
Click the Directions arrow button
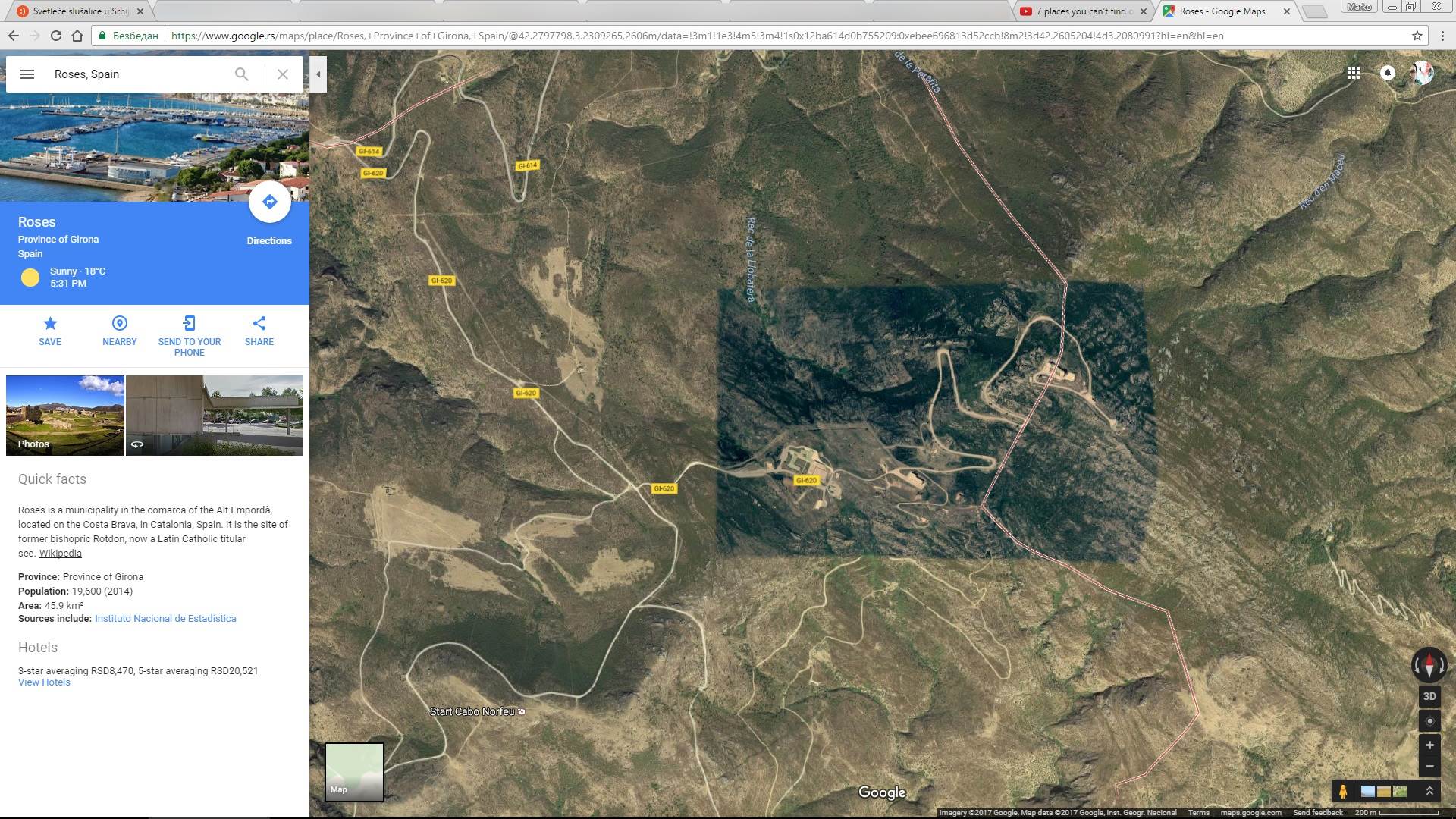tap(269, 202)
